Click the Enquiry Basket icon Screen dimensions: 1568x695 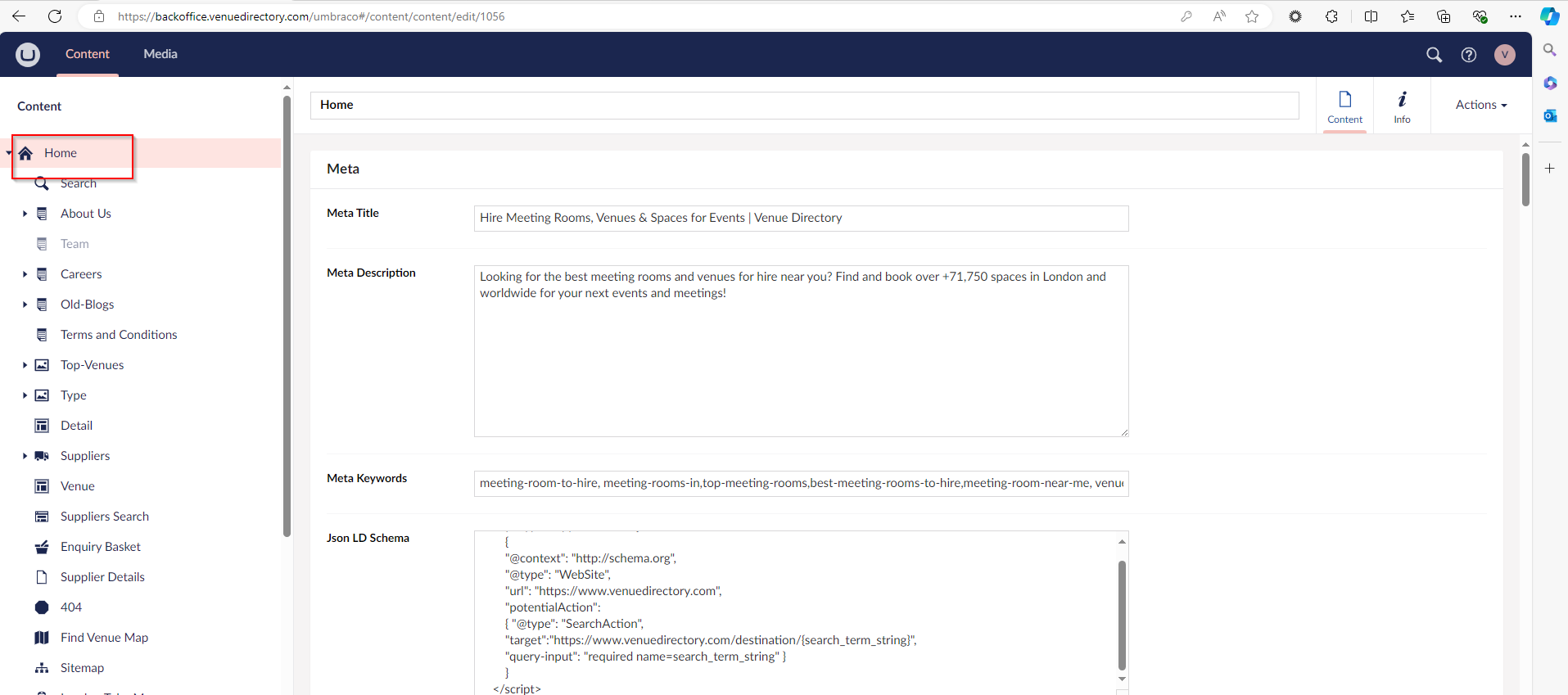click(x=42, y=547)
